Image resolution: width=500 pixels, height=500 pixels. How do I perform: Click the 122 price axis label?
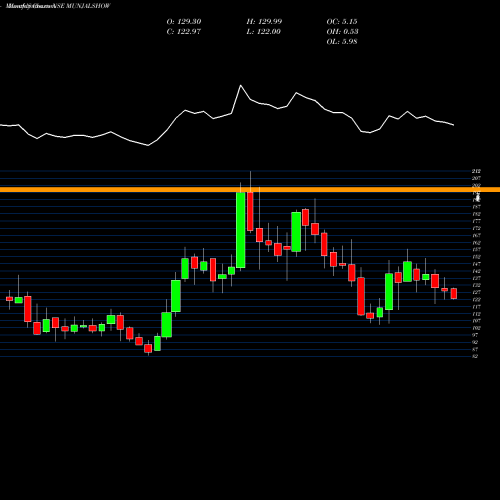point(476,299)
